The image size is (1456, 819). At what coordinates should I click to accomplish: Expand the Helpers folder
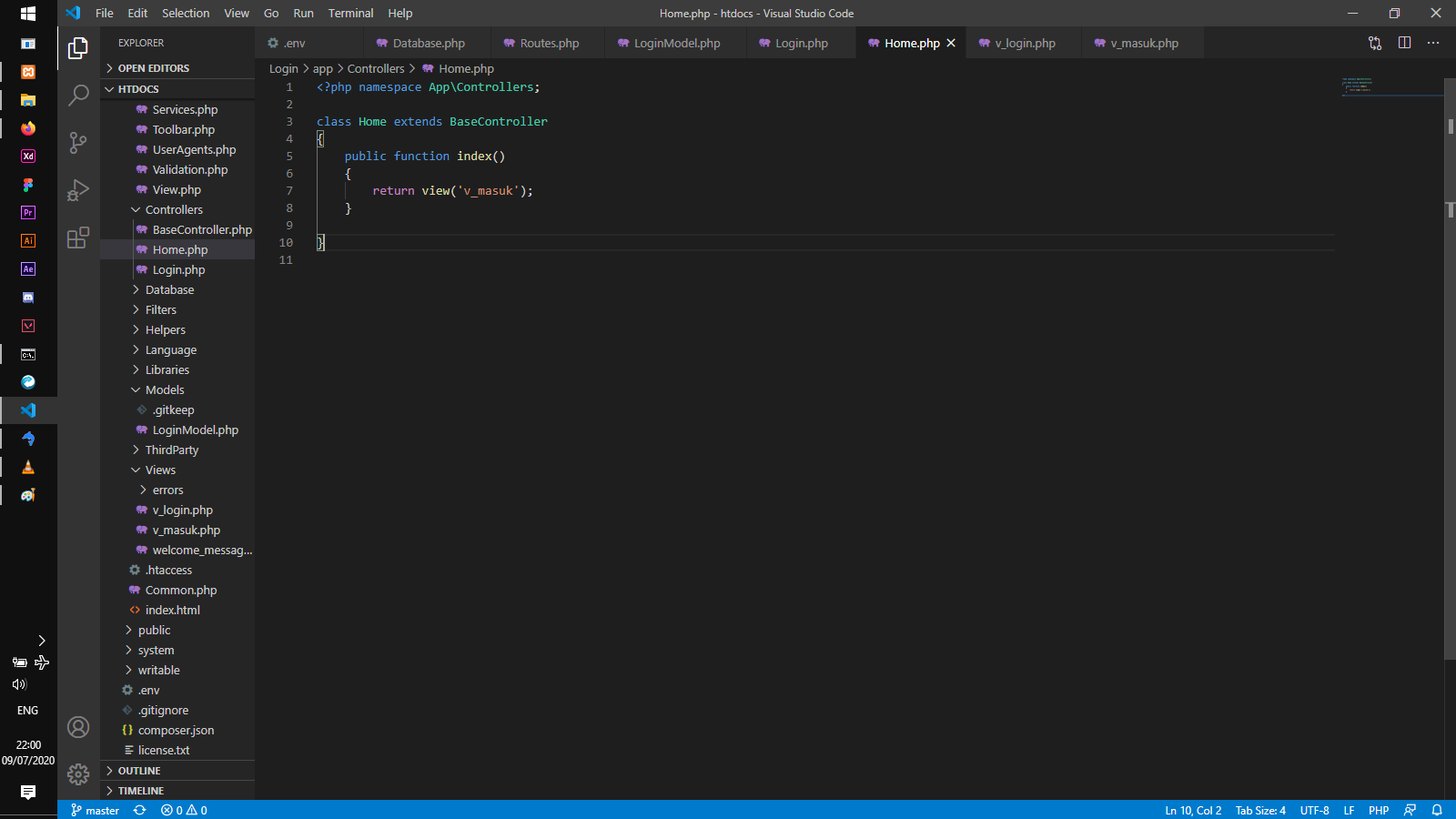pos(177,329)
